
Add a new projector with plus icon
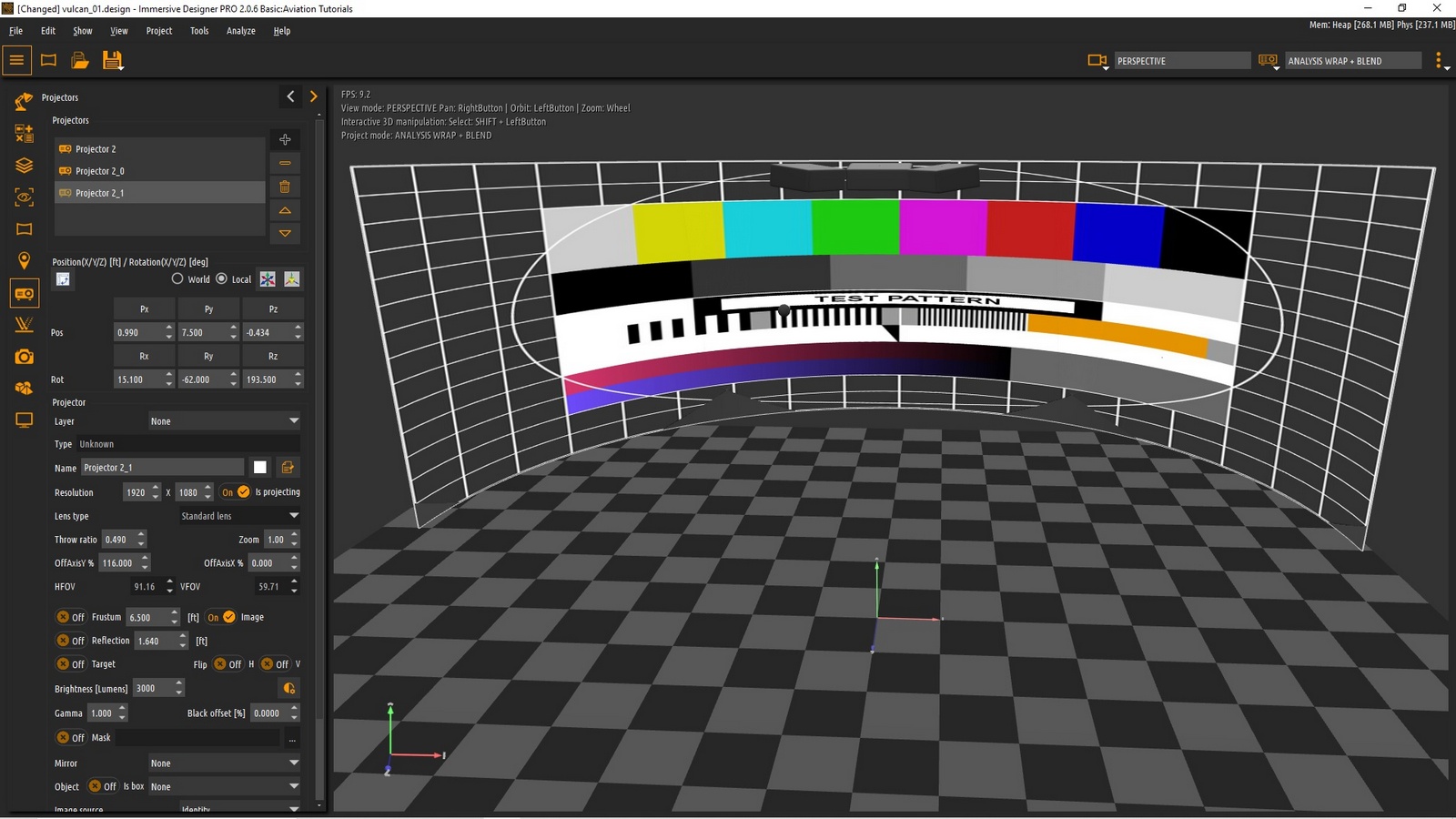285,139
